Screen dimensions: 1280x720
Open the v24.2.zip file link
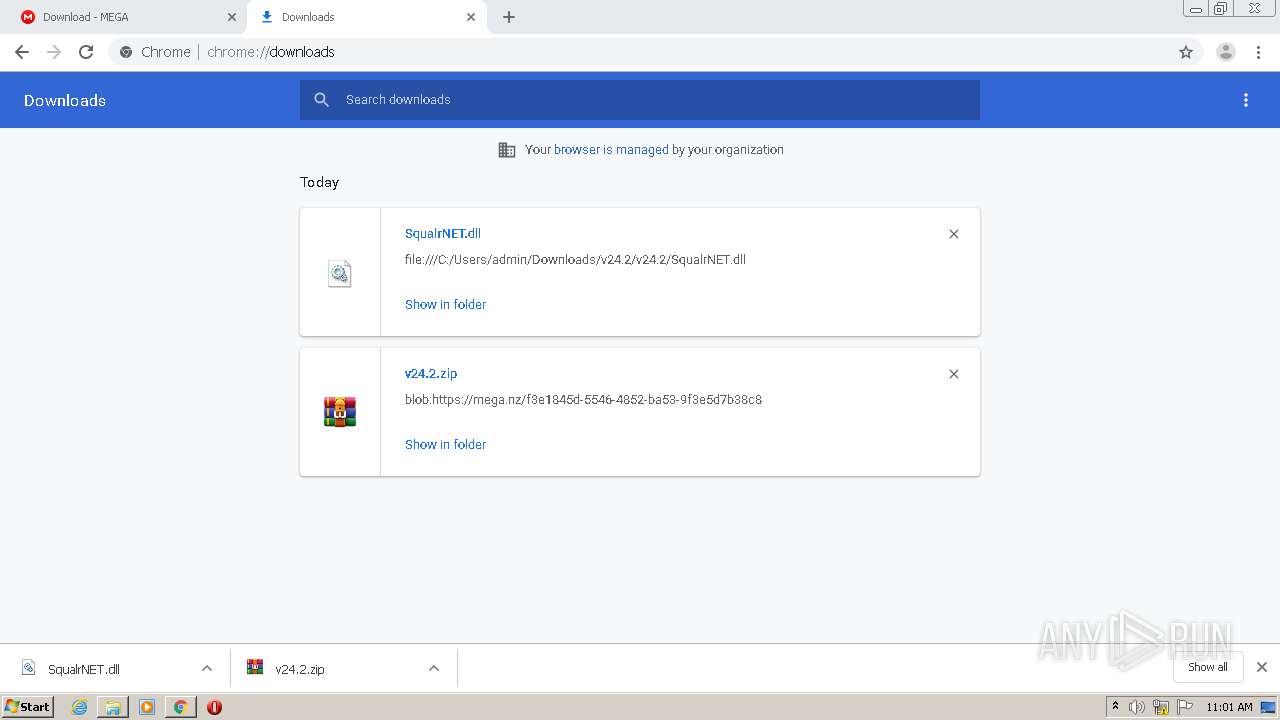click(431, 374)
